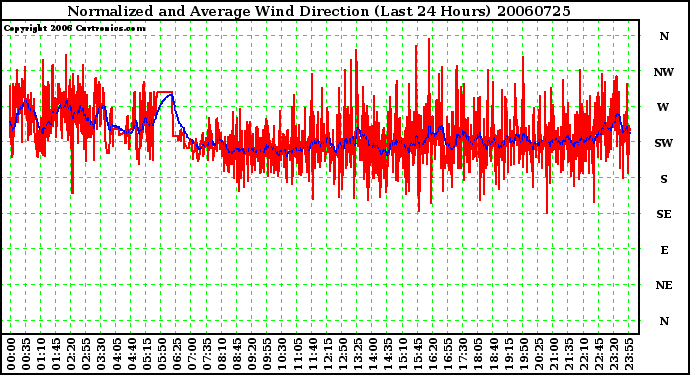The height and width of the screenshot is (375, 690).
Task: Click the 14:35 time axis label
Action: (388, 354)
